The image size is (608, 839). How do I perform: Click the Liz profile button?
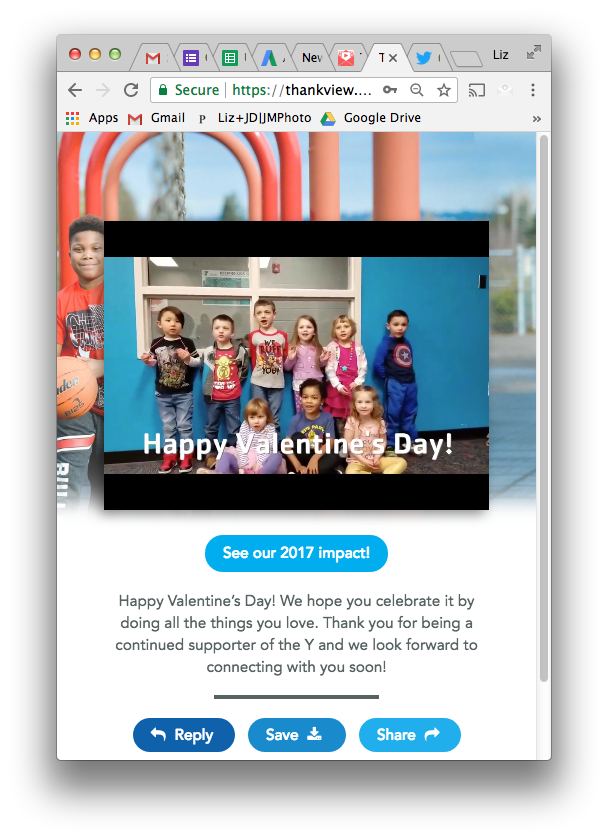click(500, 55)
